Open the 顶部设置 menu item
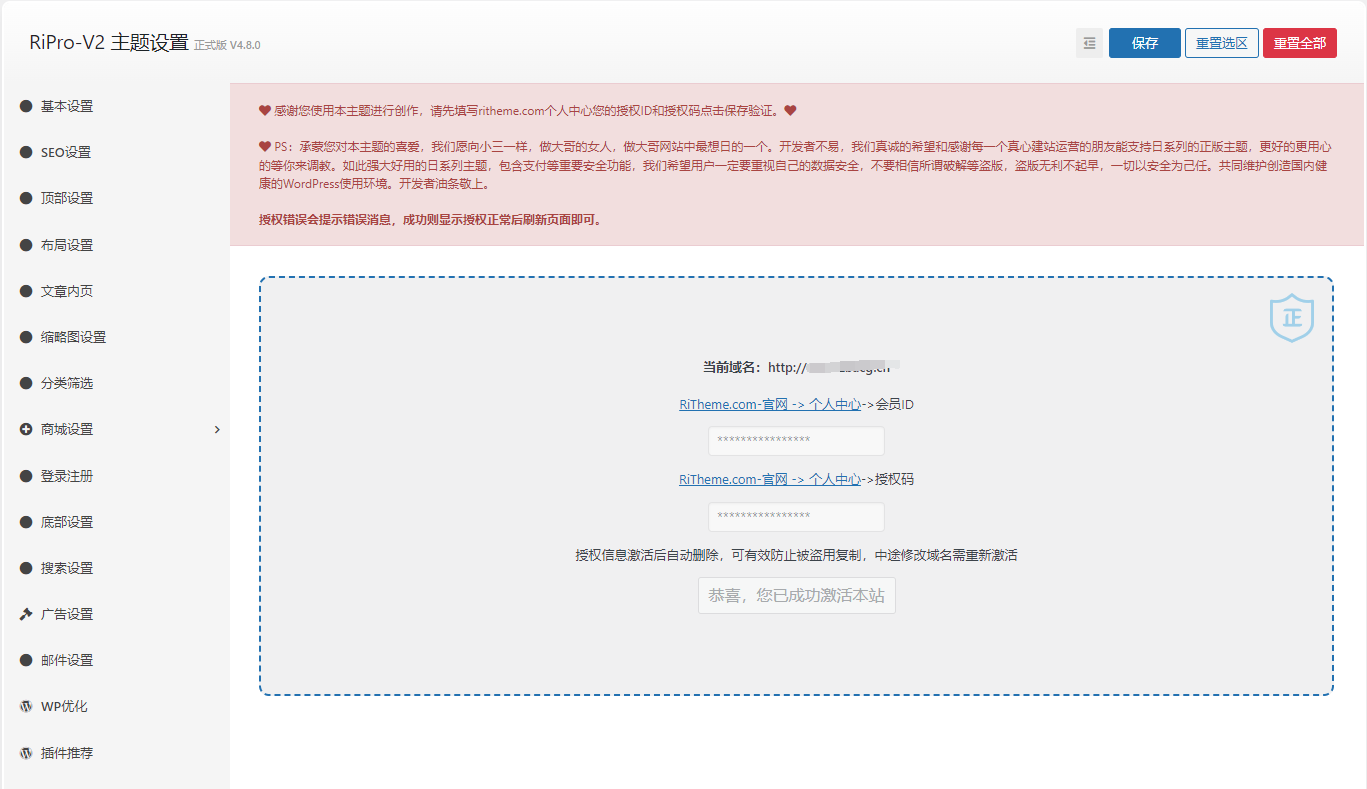 click(115, 198)
